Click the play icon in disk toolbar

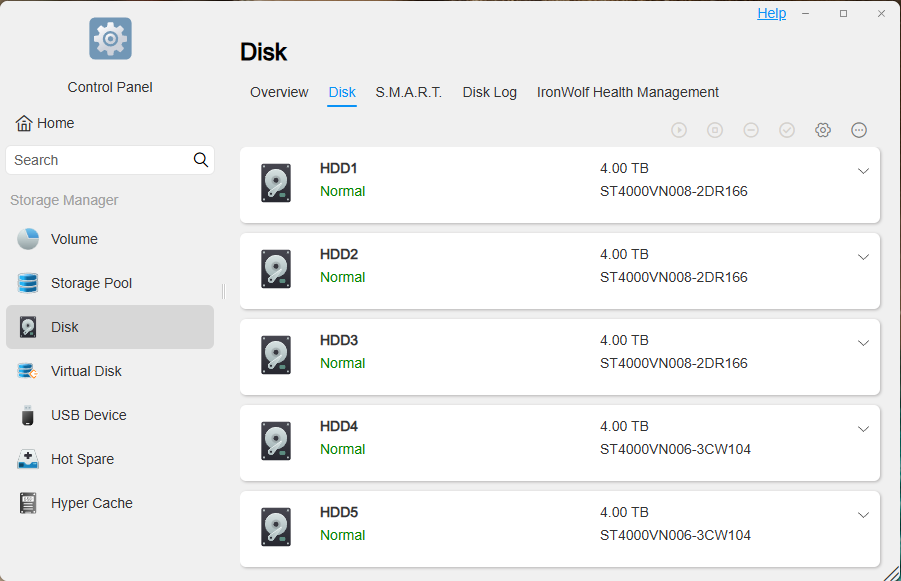point(679,130)
